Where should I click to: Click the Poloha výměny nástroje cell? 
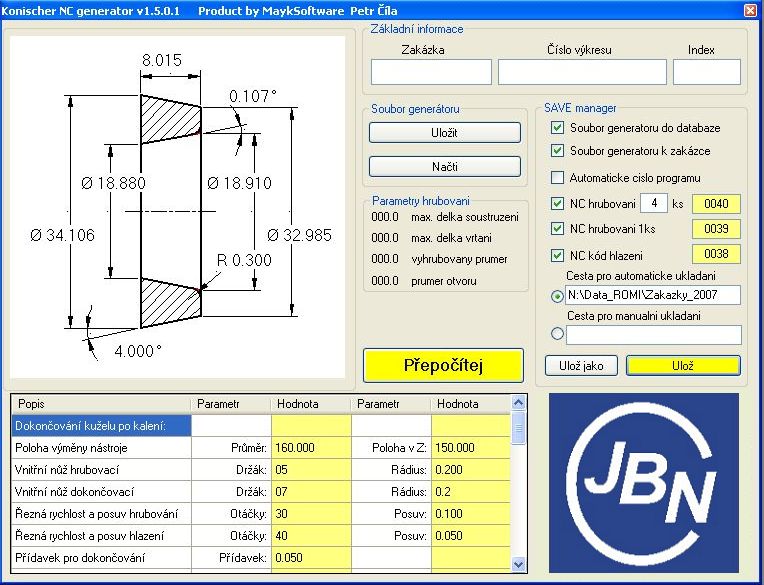pos(101,448)
